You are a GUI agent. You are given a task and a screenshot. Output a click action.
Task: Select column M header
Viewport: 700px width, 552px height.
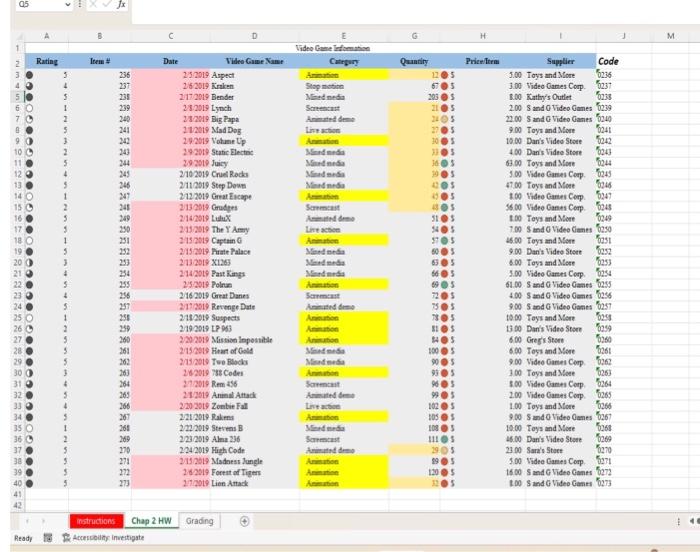click(x=671, y=36)
